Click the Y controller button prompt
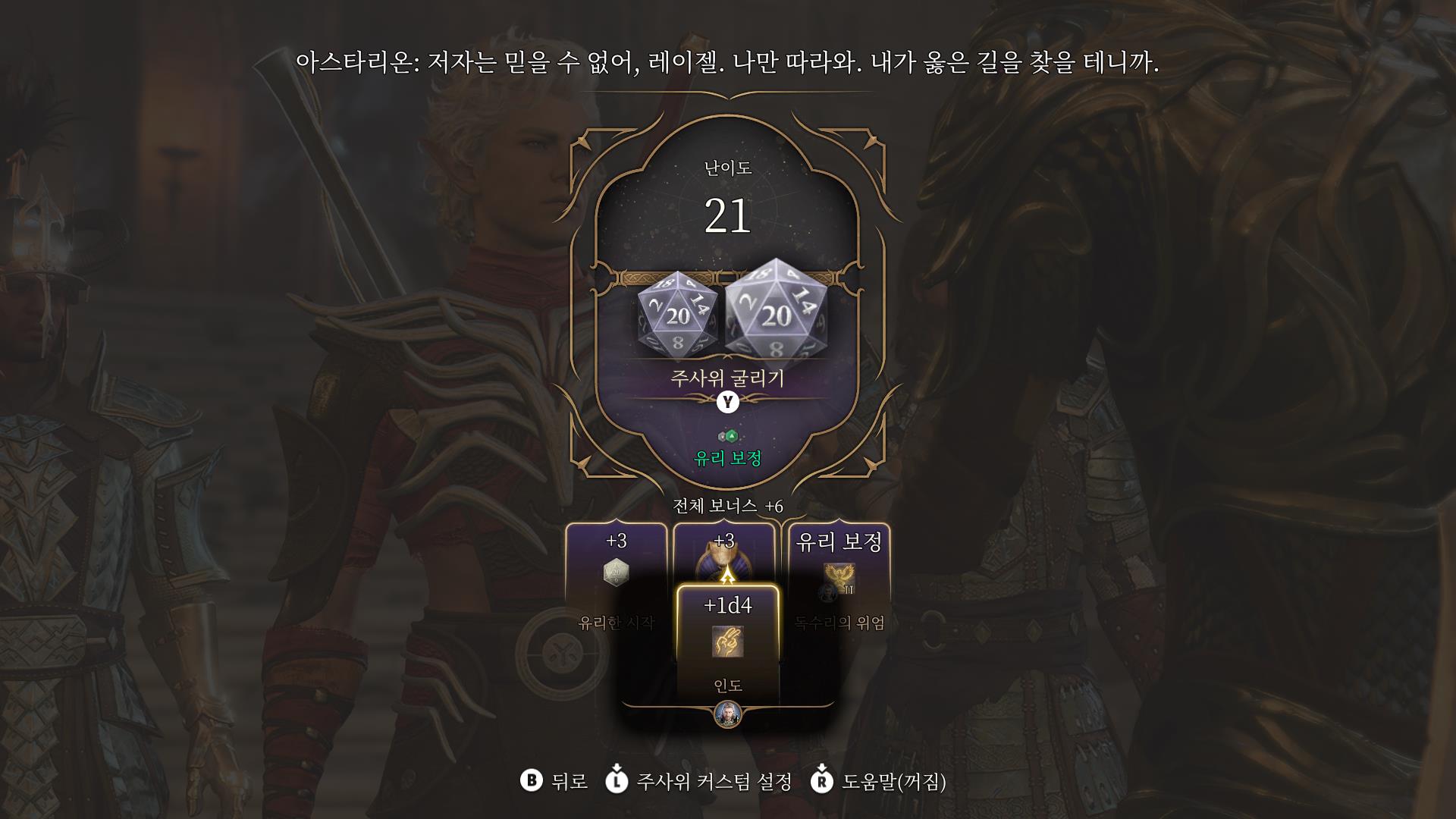Screen dimensions: 1456x819 [x=728, y=402]
